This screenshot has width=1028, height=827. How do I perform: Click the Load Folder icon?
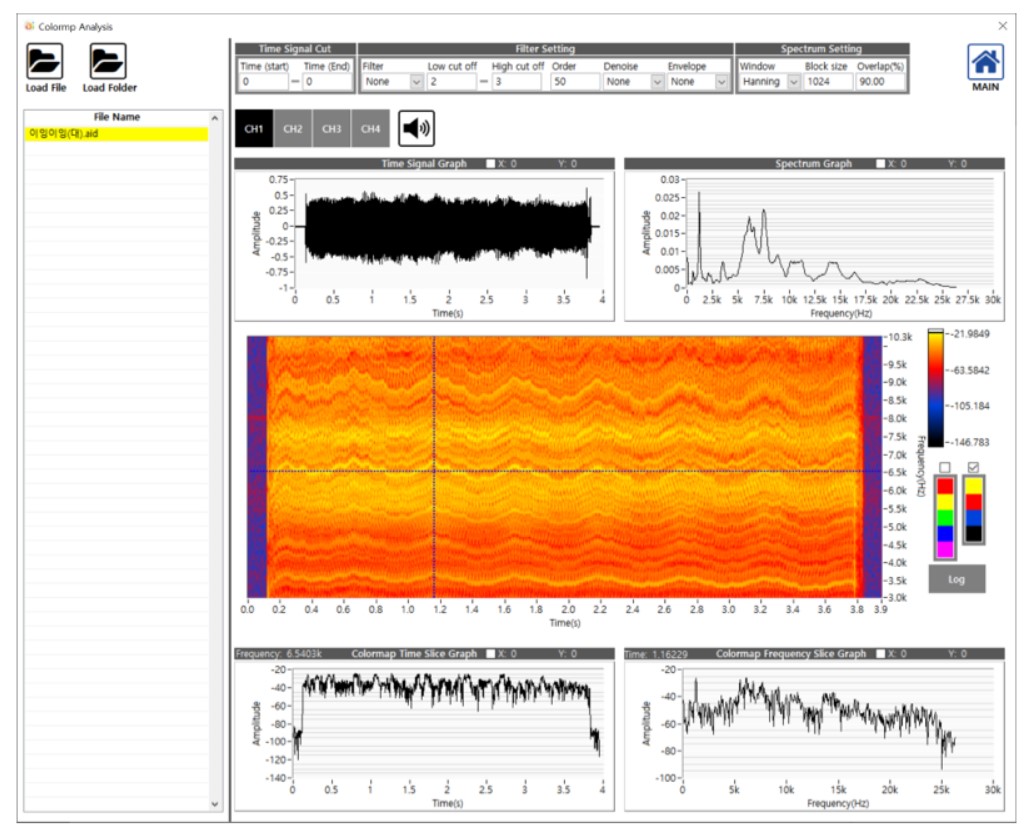(x=108, y=62)
